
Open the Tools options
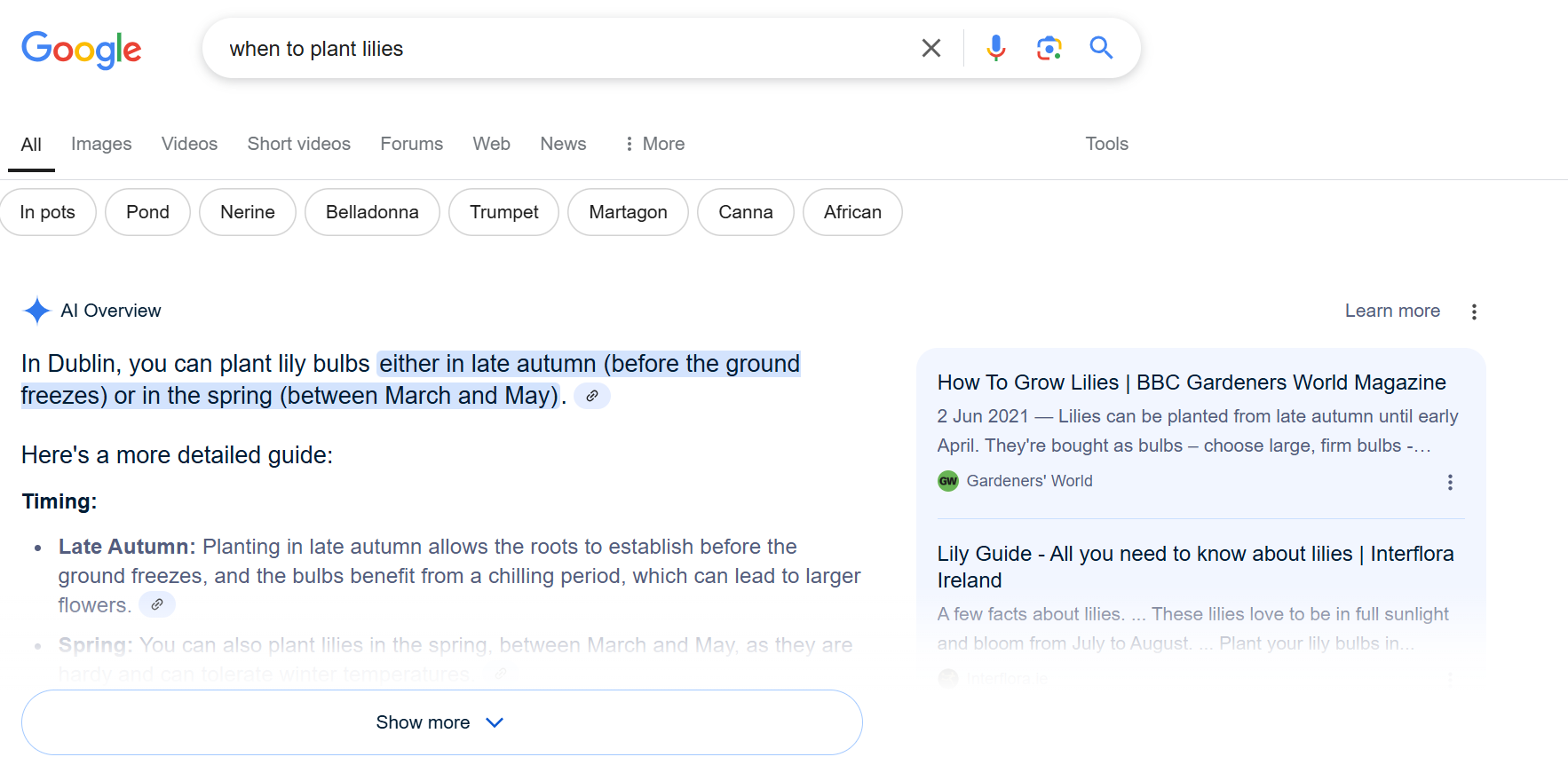(x=1106, y=144)
